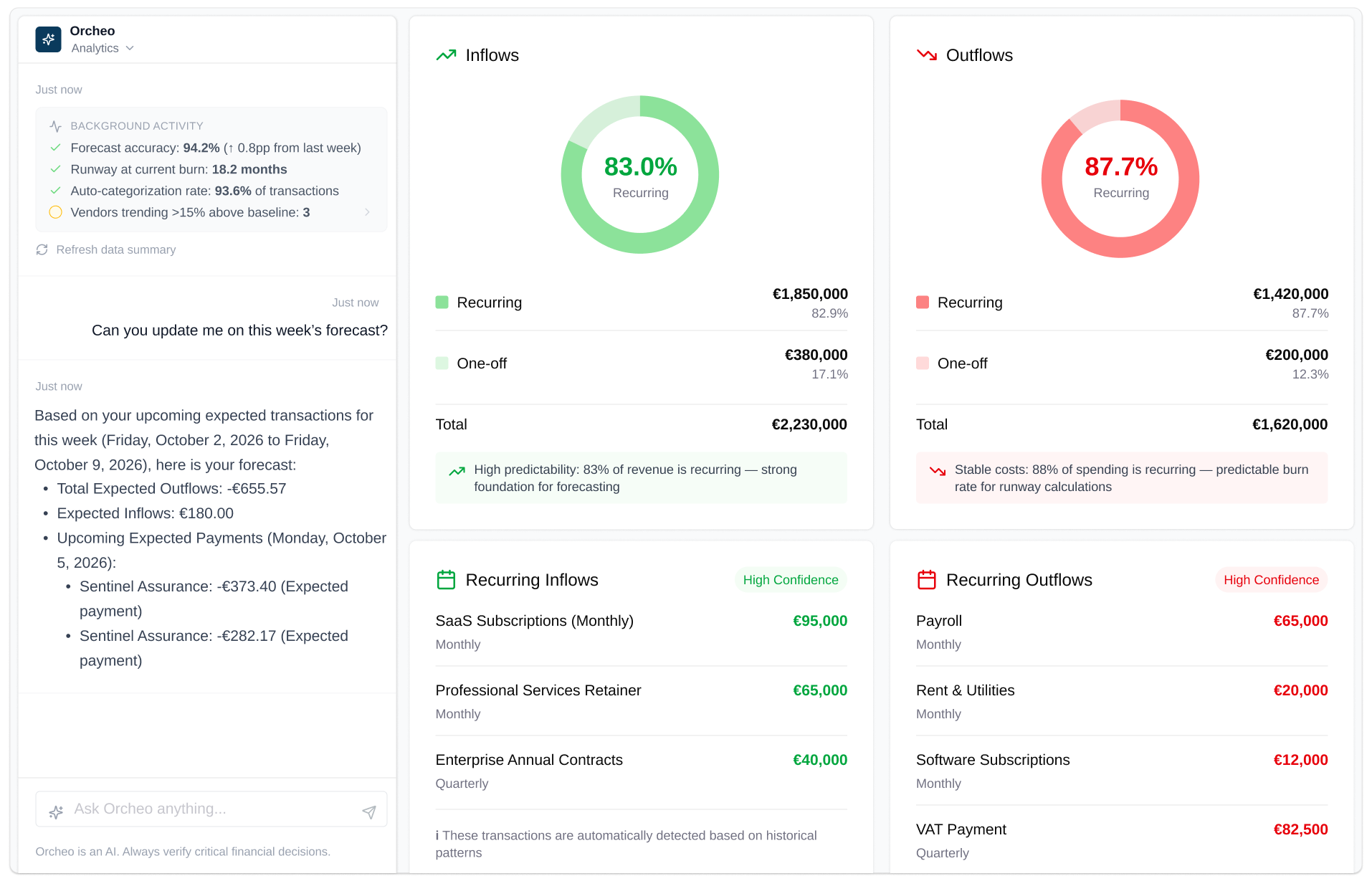Expand the vendors trending row chevron
The image size is (1372, 881).
[367, 212]
